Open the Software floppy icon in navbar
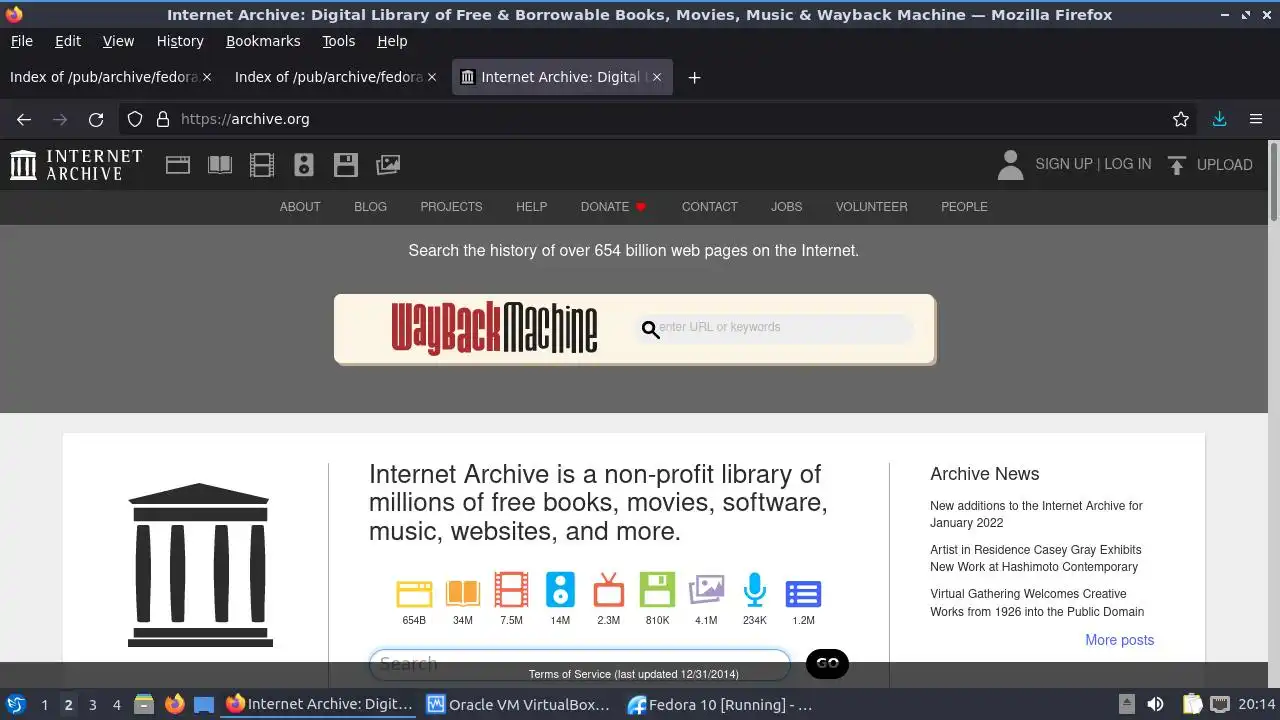The width and height of the screenshot is (1280, 720). click(346, 165)
